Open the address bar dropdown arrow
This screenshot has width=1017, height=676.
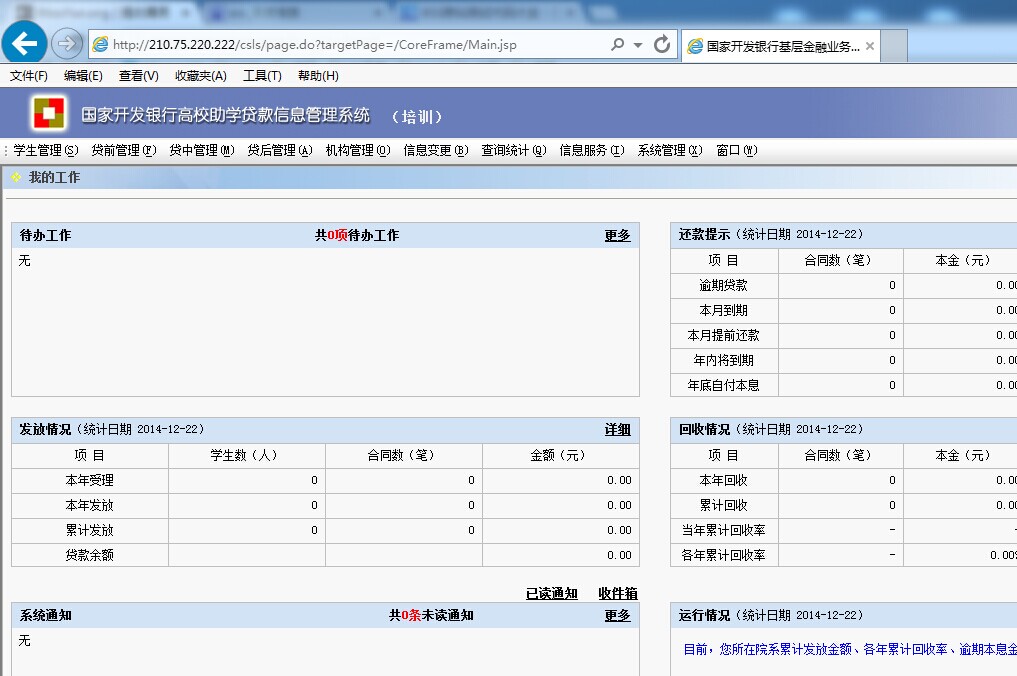638,45
